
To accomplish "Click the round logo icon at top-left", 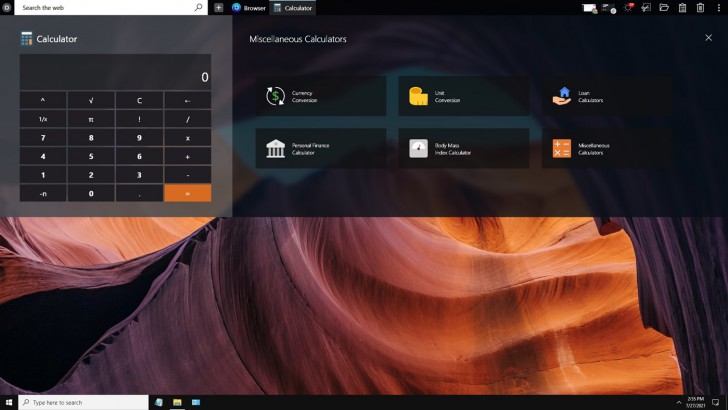I will [6, 7].
